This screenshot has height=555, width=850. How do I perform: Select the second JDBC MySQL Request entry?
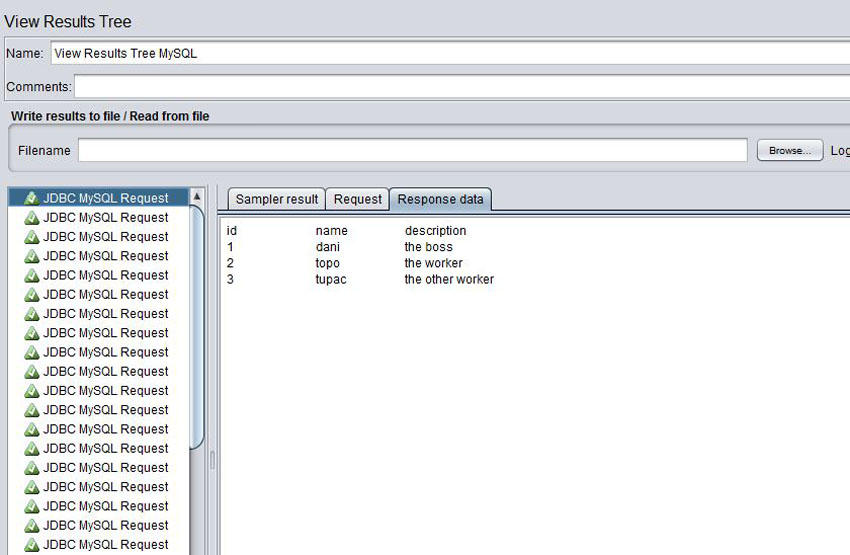pyautogui.click(x=105, y=217)
